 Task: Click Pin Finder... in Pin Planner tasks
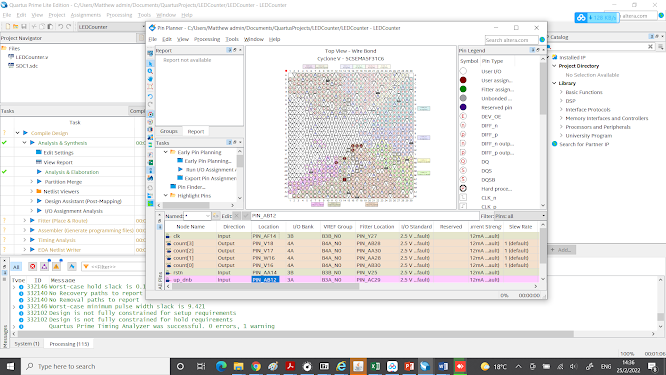point(191,187)
